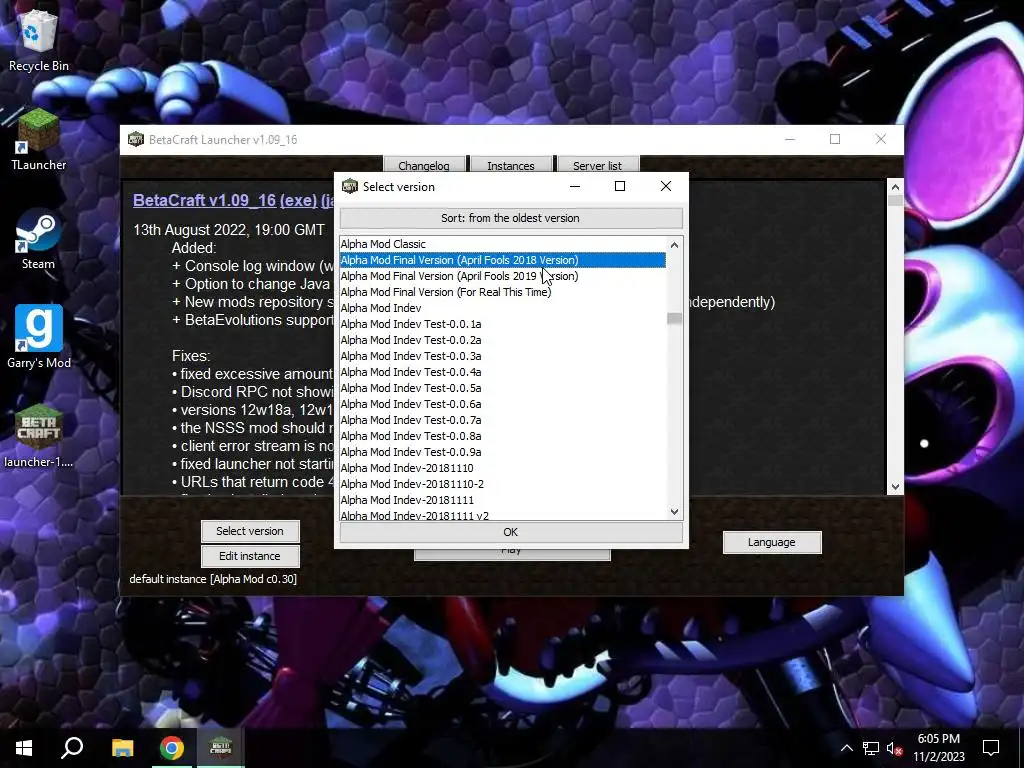
Task: Click changelog scrollbar up arrow
Action: pyautogui.click(x=895, y=187)
